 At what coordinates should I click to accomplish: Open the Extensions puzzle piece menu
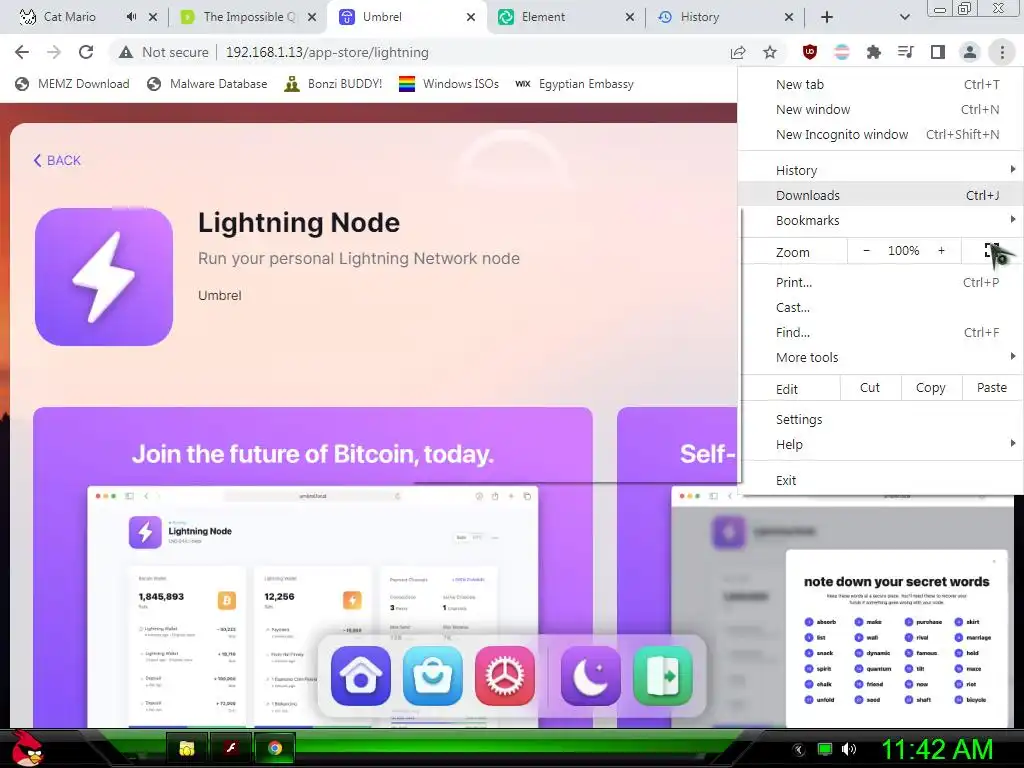(x=874, y=52)
